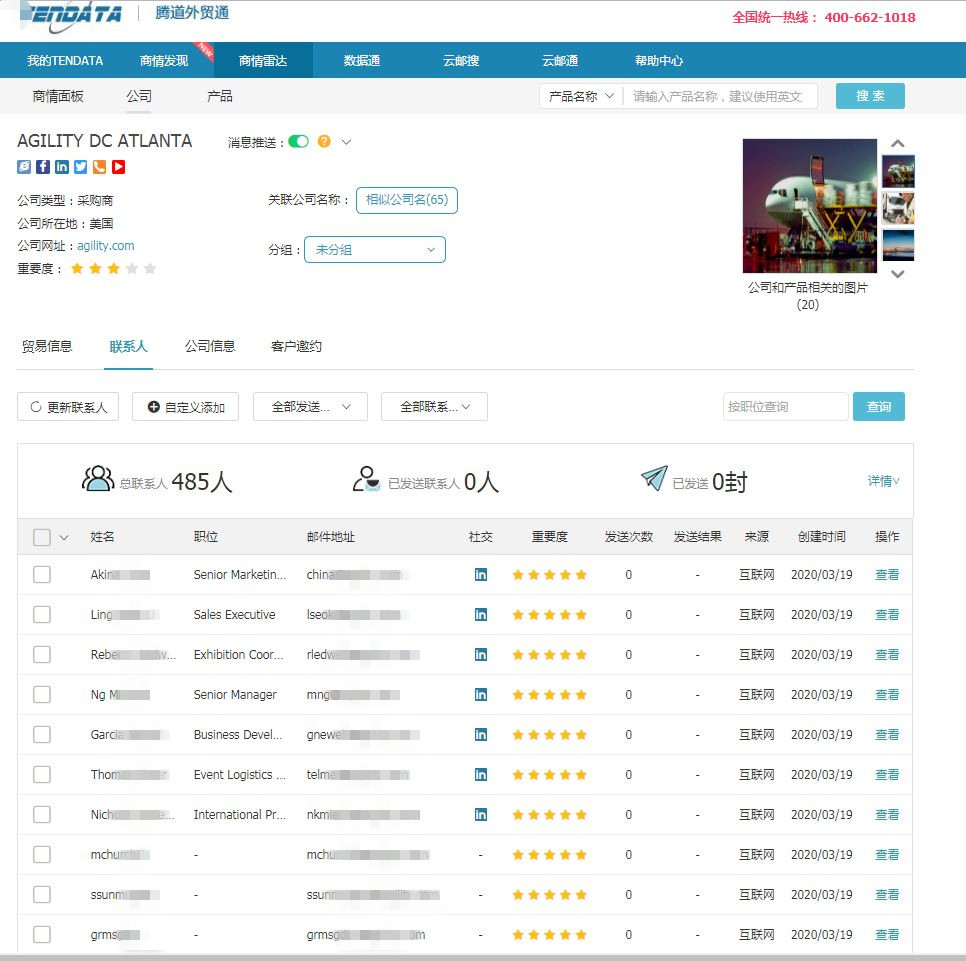The width and height of the screenshot is (966, 961).
Task: Click the total contacts people icon
Action: point(98,479)
